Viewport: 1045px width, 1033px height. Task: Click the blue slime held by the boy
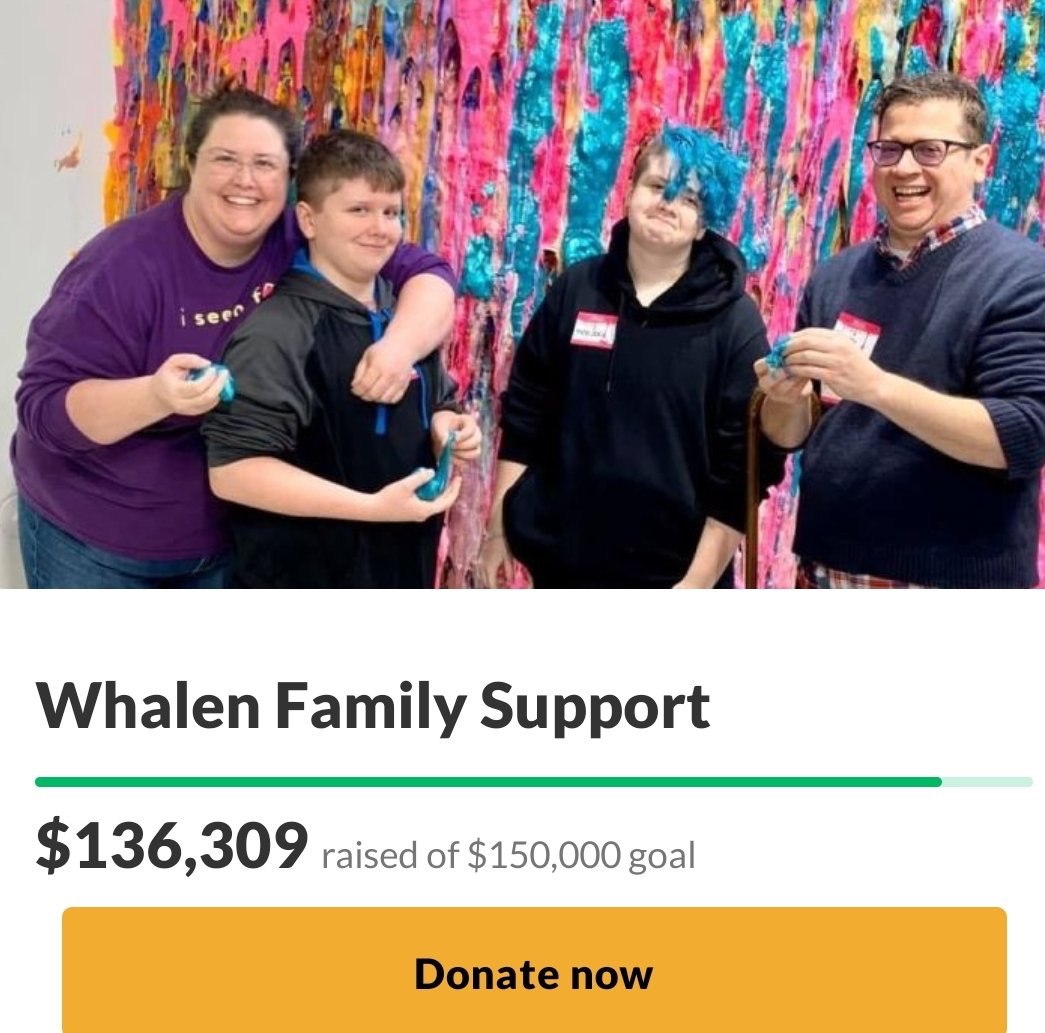click(x=437, y=468)
